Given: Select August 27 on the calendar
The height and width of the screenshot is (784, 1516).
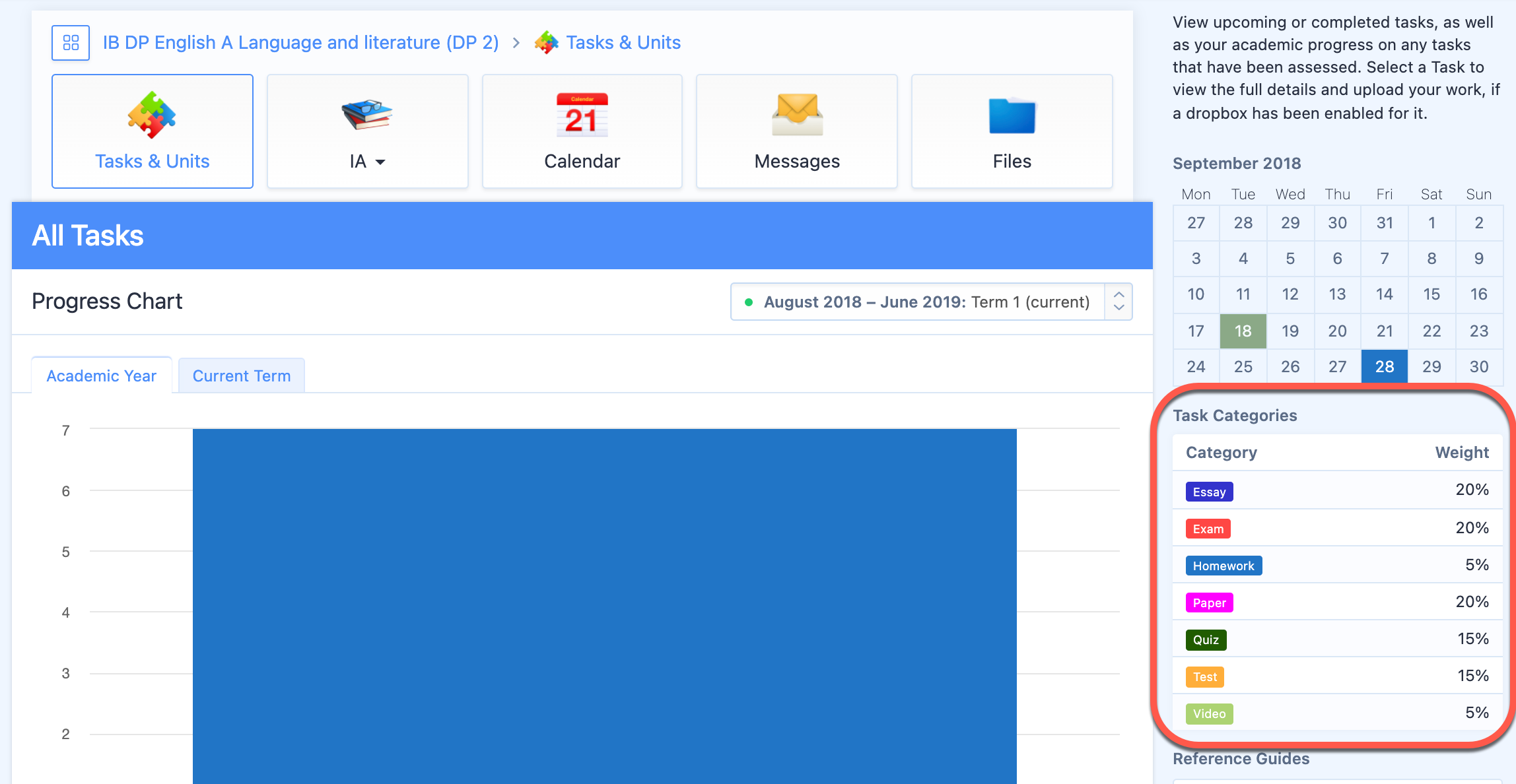Looking at the screenshot, I should [1196, 222].
